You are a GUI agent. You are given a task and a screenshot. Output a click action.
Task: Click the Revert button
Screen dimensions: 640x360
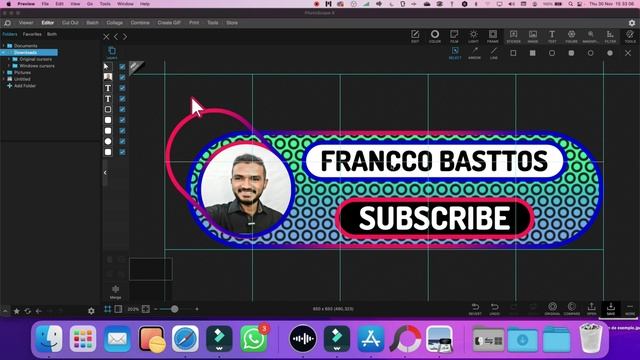pos(475,309)
